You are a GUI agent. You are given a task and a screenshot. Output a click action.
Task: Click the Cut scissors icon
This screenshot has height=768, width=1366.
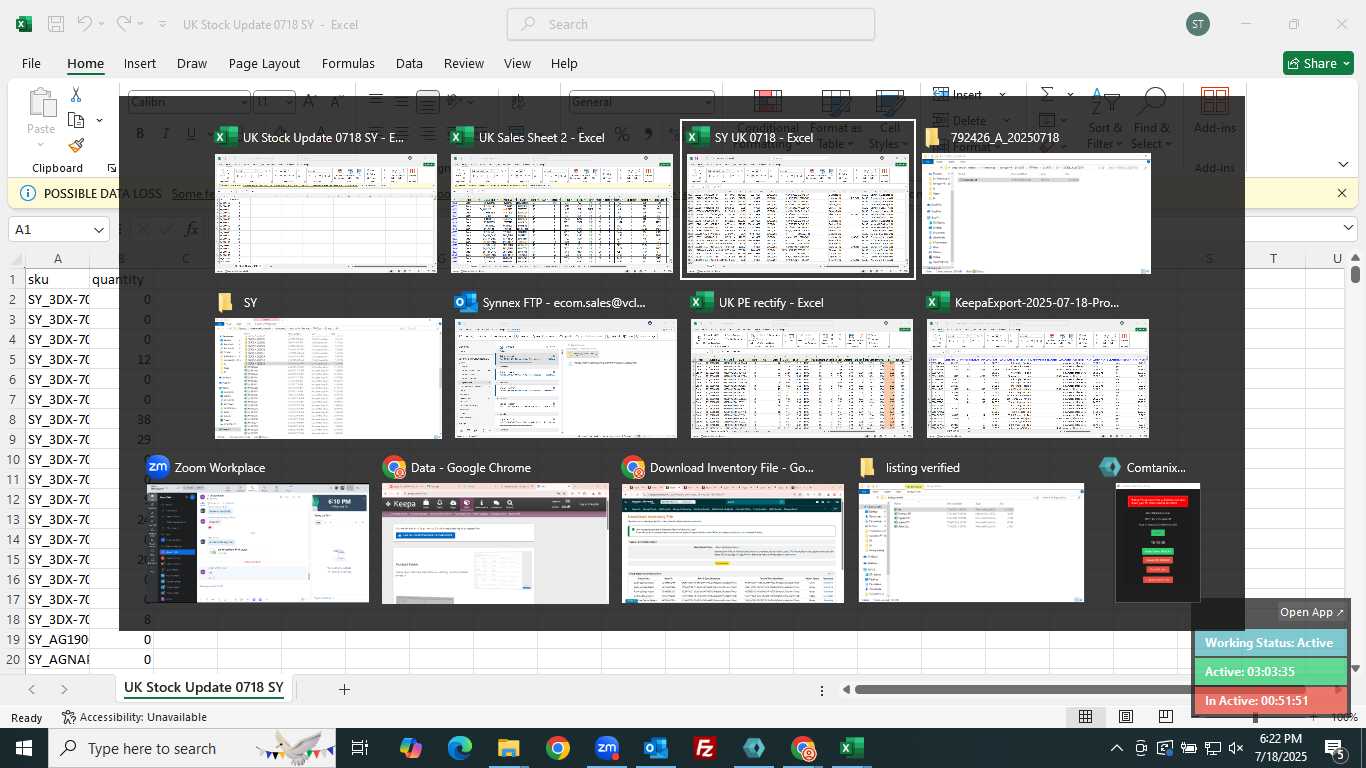[x=75, y=94]
